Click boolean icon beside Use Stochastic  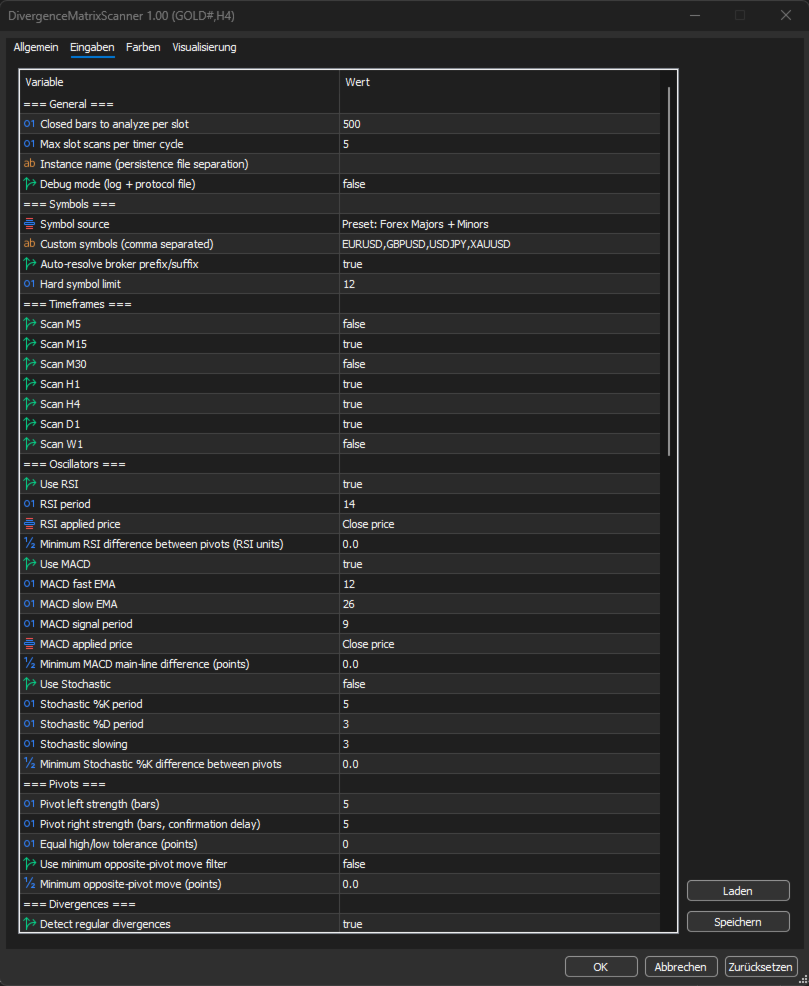(x=30, y=684)
